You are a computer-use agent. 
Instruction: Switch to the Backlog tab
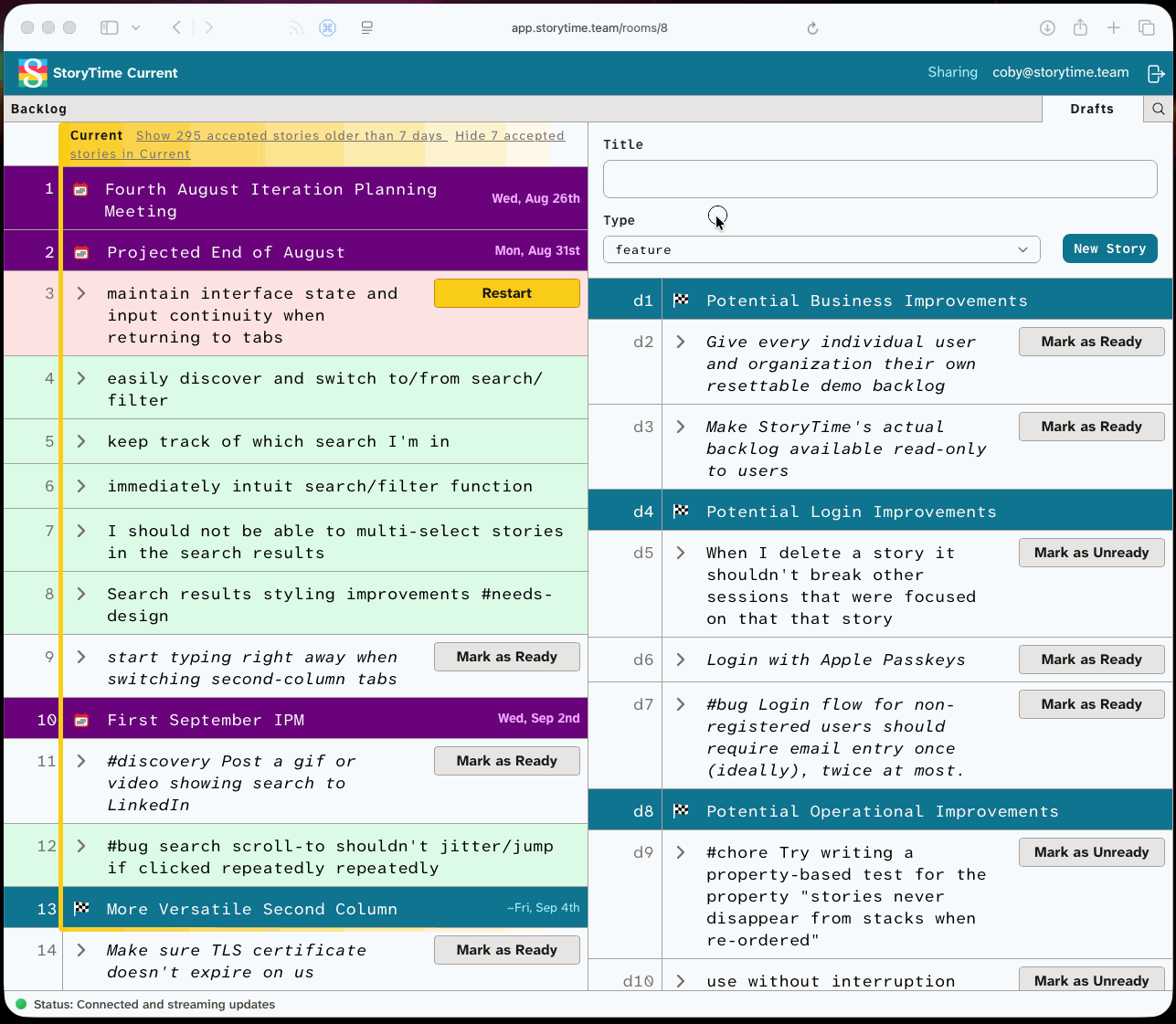coord(38,109)
